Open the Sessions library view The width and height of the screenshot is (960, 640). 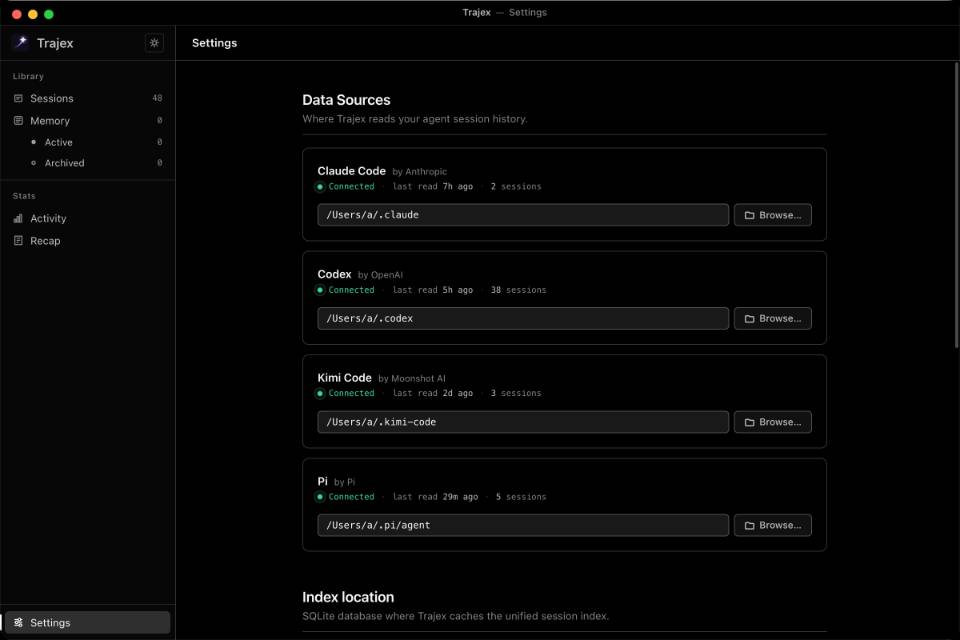[x=88, y=98]
